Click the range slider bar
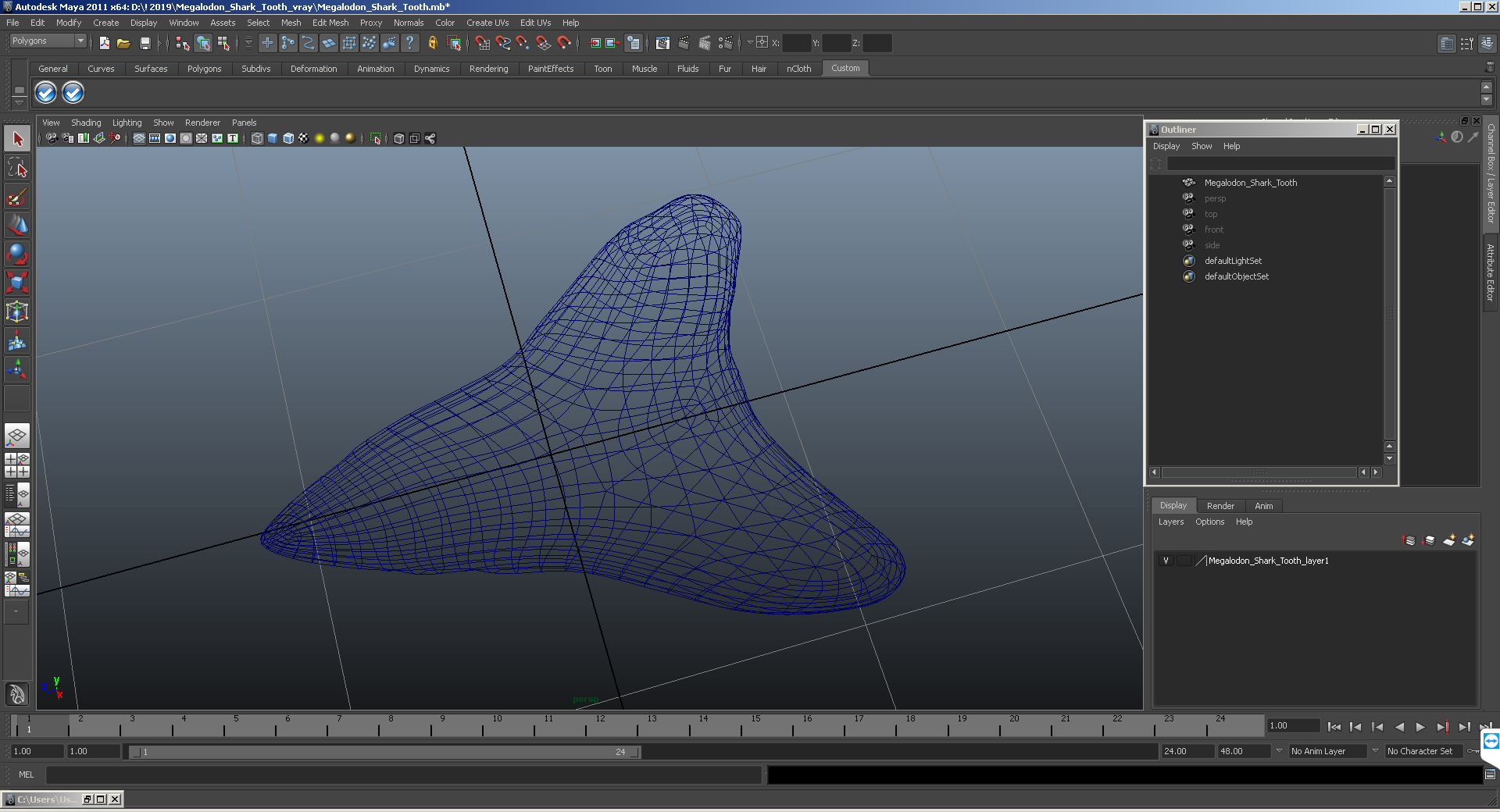Image resolution: width=1500 pixels, height=812 pixels. [x=385, y=752]
